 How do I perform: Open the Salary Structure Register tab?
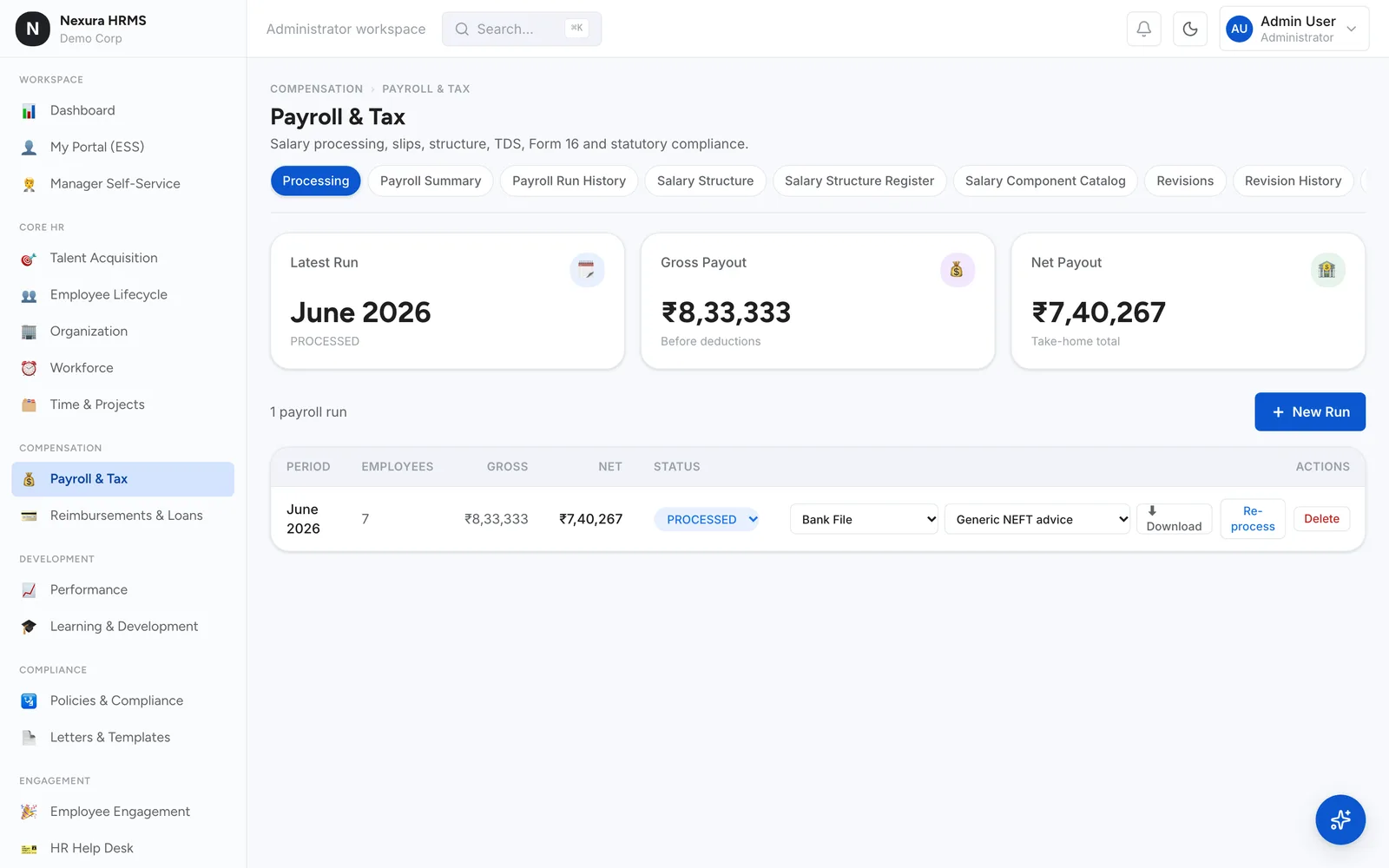pos(859,181)
